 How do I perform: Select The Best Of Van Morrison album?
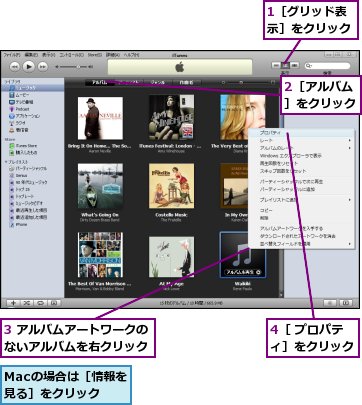pos(100,255)
